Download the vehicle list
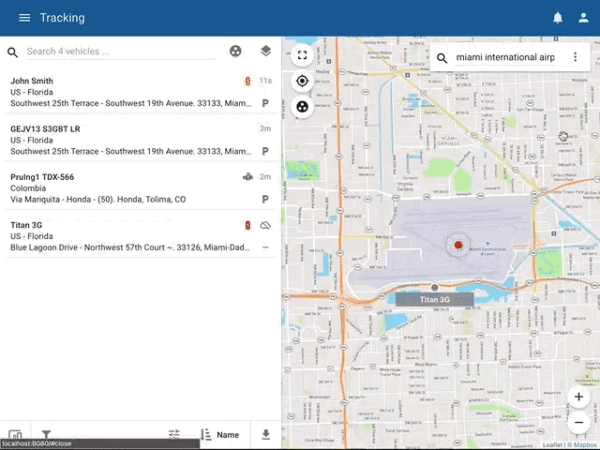600x450 pixels. coord(265,435)
